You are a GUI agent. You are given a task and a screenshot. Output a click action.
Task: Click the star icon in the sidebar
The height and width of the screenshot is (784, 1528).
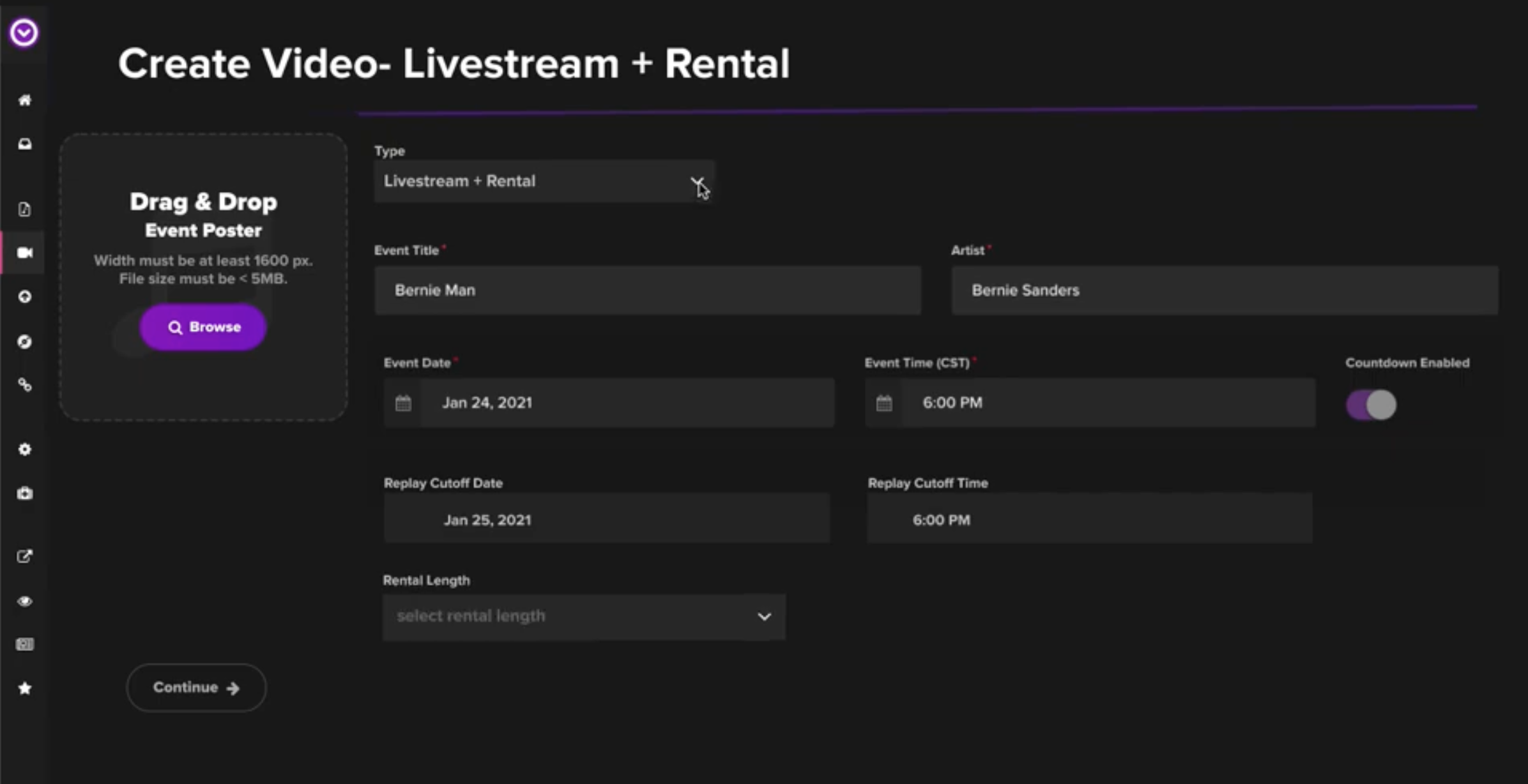tap(25, 688)
